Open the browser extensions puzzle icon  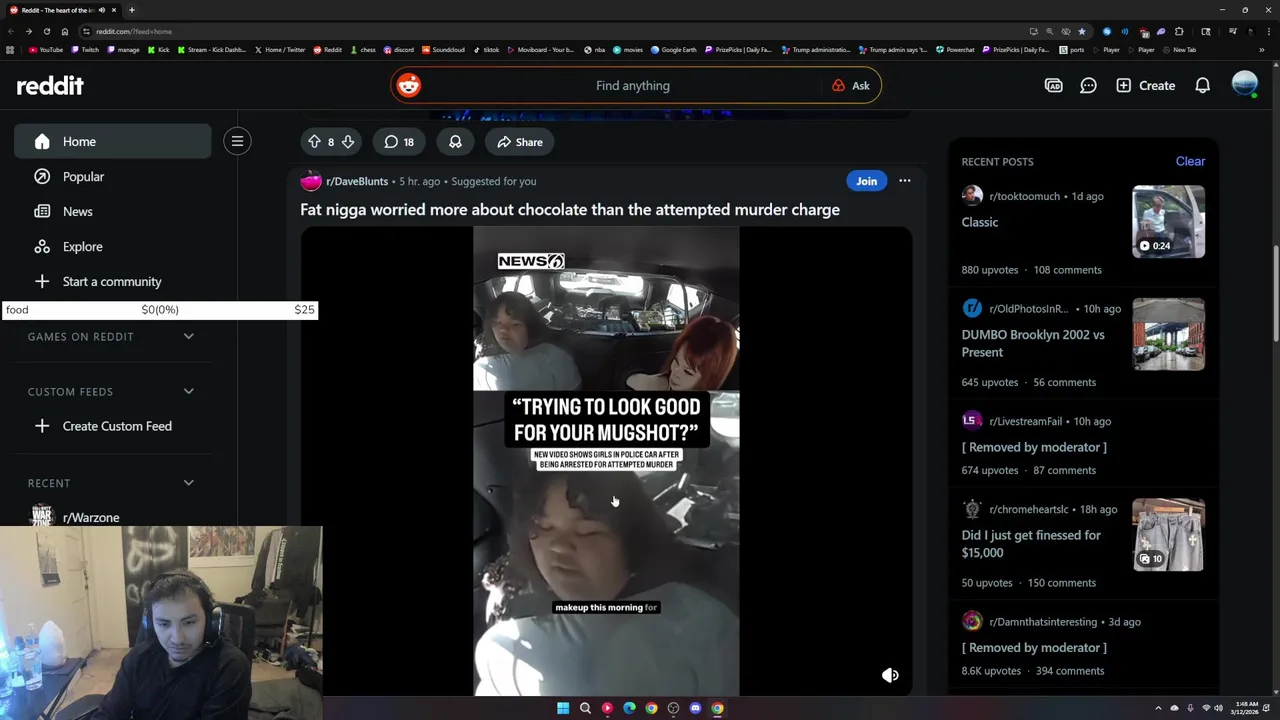(1179, 31)
